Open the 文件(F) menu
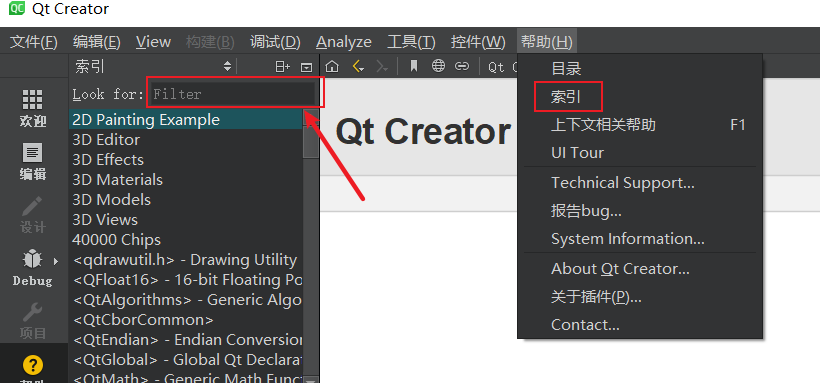The height and width of the screenshot is (383, 820). point(33,42)
